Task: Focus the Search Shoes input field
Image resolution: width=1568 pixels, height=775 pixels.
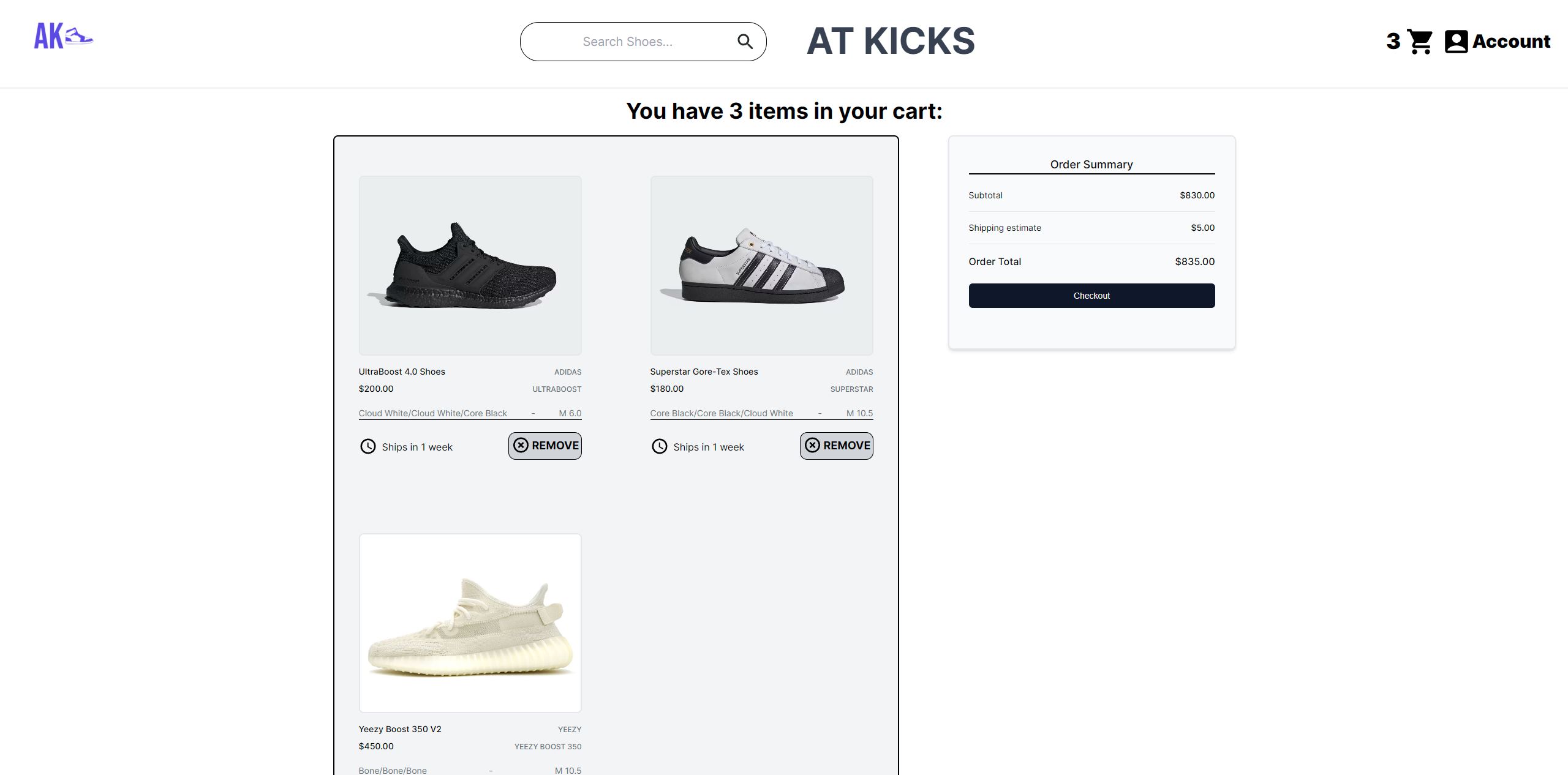Action: click(627, 42)
